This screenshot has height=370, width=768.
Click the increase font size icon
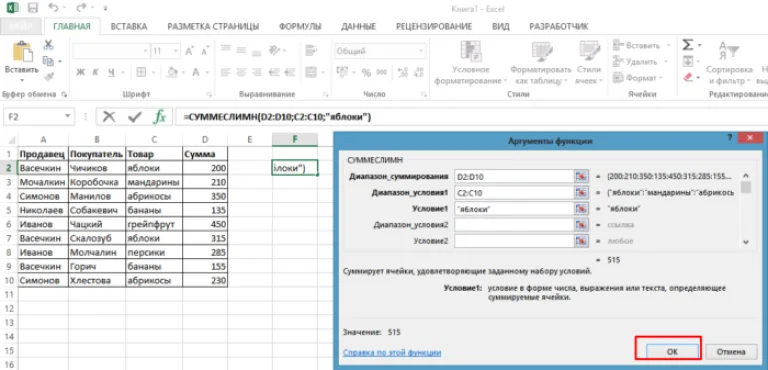point(190,51)
